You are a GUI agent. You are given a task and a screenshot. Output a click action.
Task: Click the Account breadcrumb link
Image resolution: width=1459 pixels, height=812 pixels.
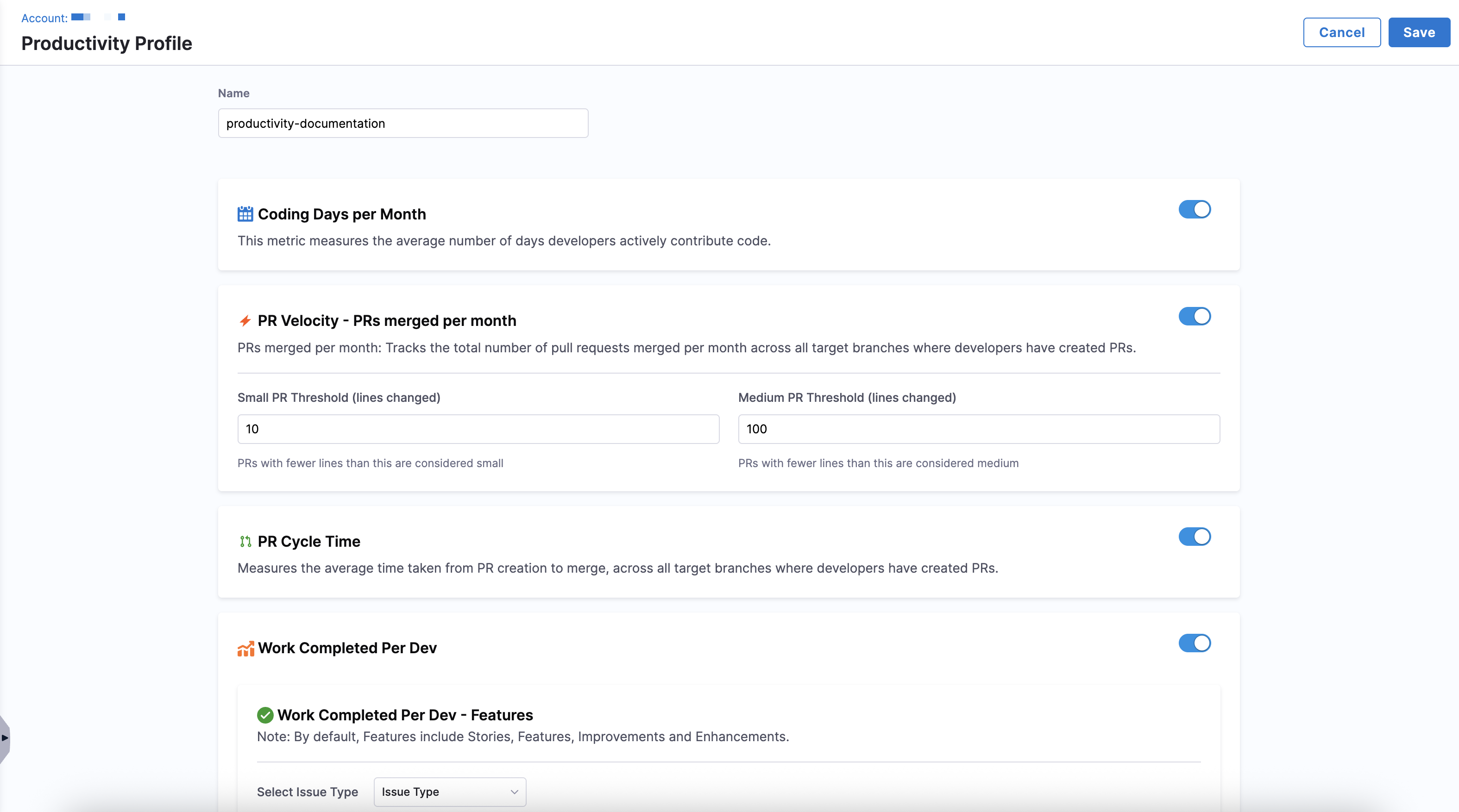pyautogui.click(x=44, y=18)
